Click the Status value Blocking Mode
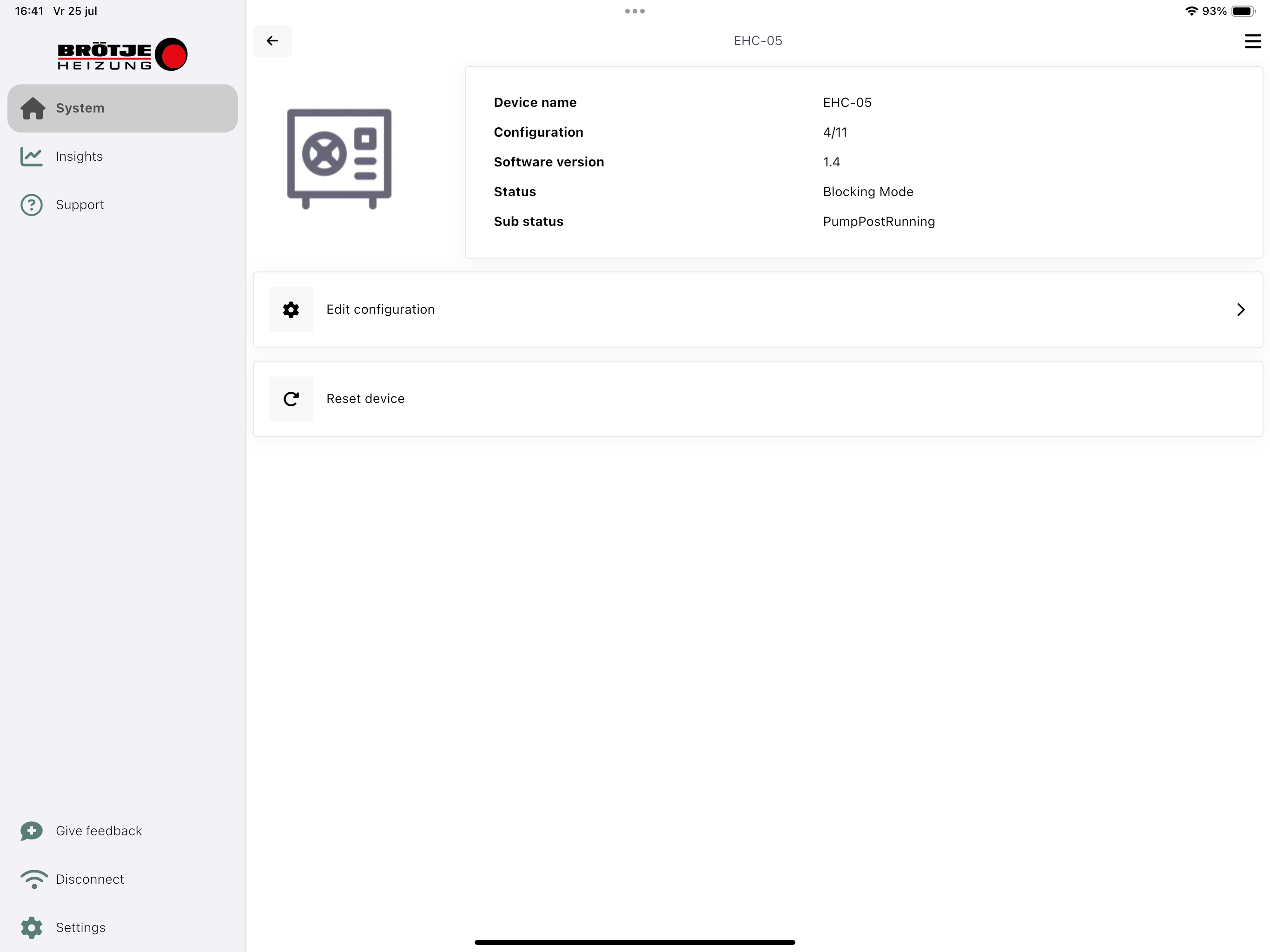 [868, 192]
